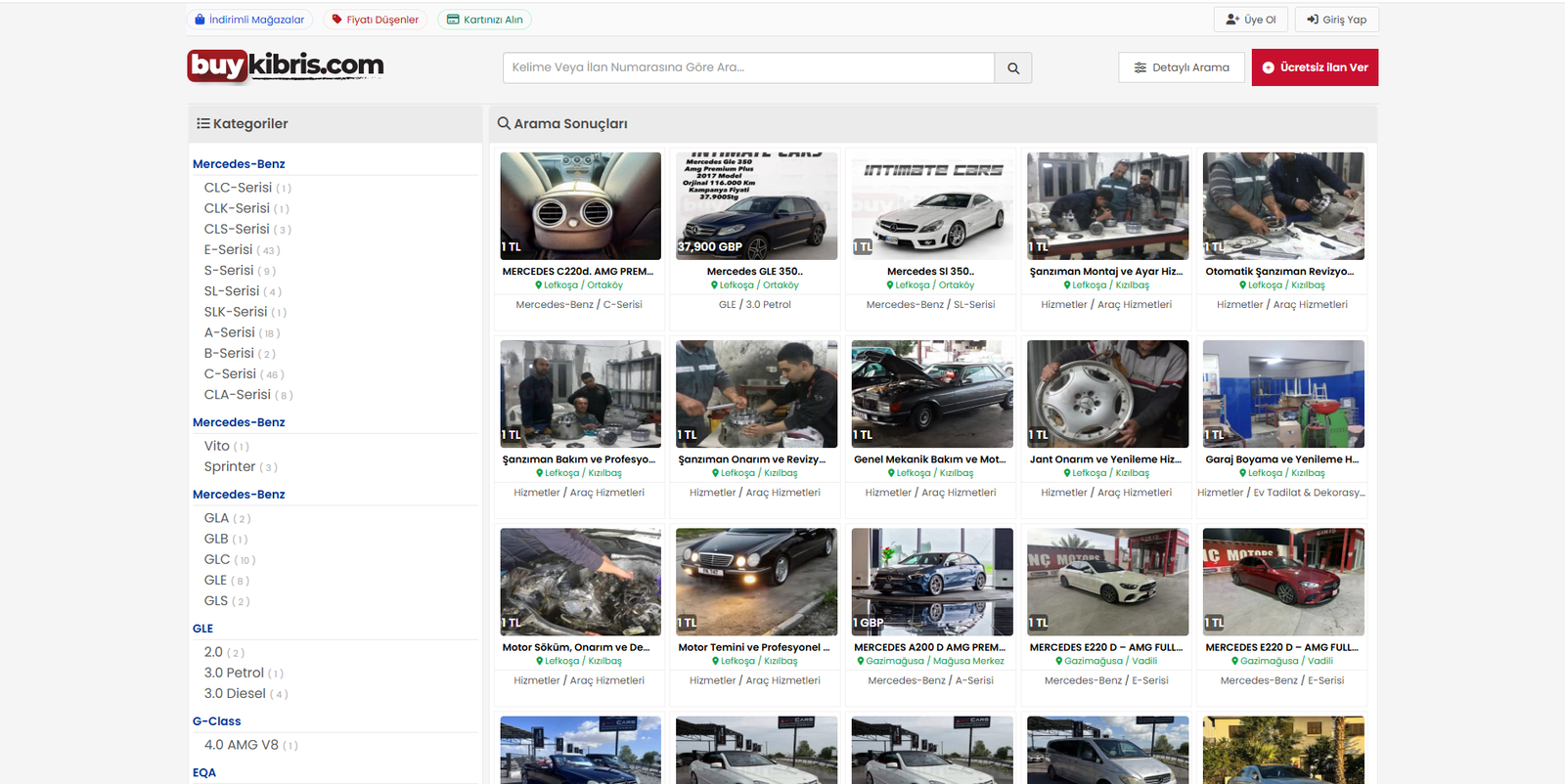Screen dimensions: 1565x784
Task: Open the Mercedes GLE 350 listing thumbnail
Action: 756,205
